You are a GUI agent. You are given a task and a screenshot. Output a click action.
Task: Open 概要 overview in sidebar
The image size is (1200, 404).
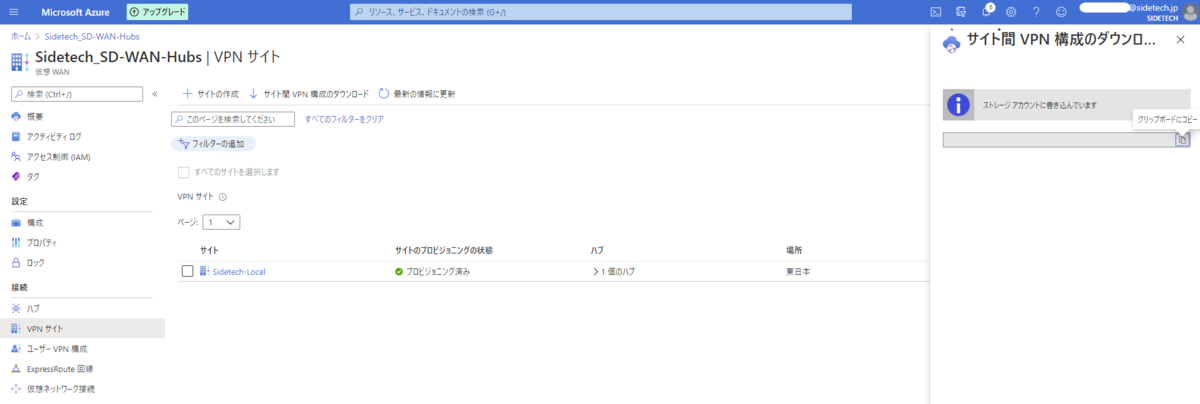click(35, 116)
